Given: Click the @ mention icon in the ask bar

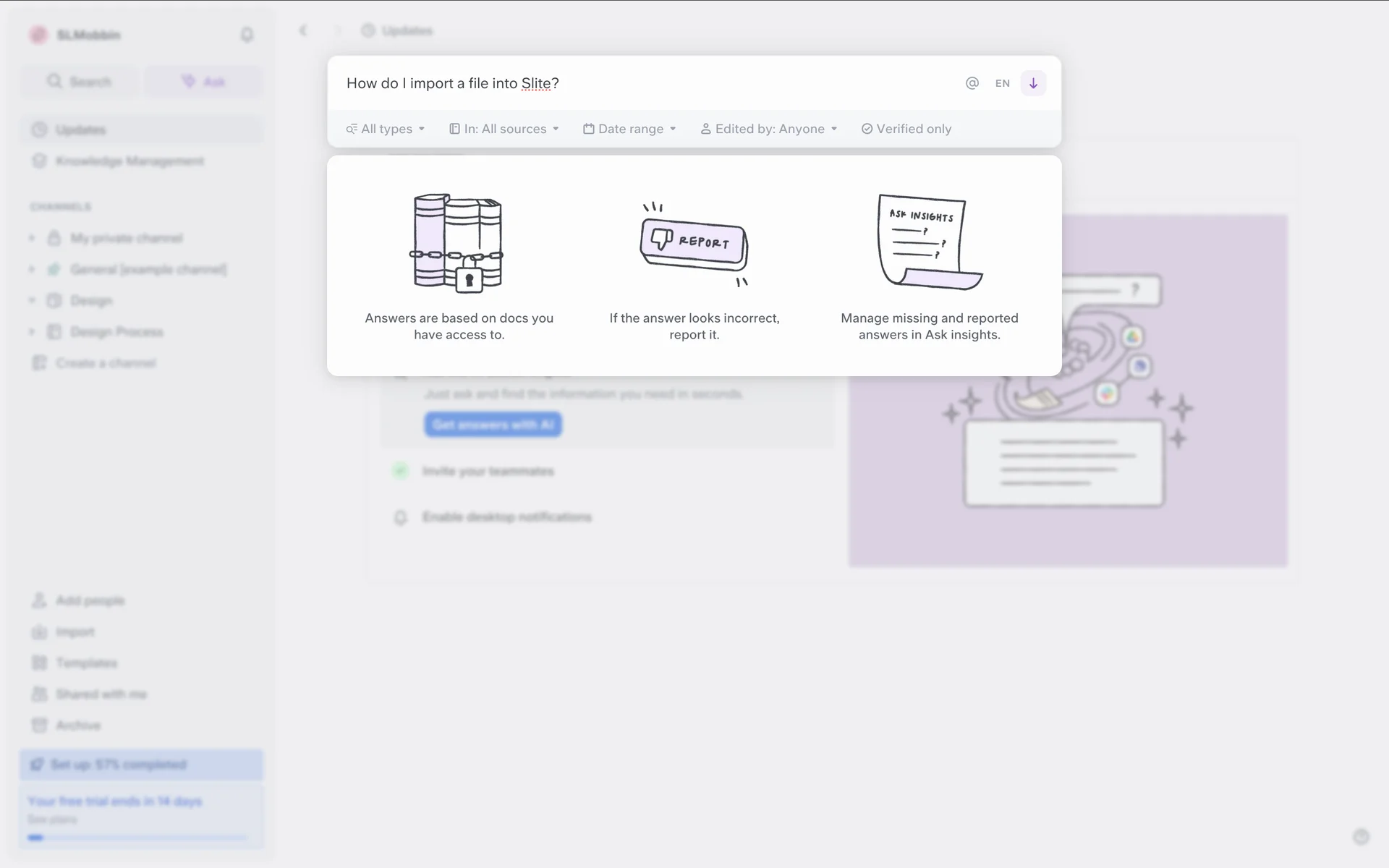Looking at the screenshot, I should tap(972, 83).
